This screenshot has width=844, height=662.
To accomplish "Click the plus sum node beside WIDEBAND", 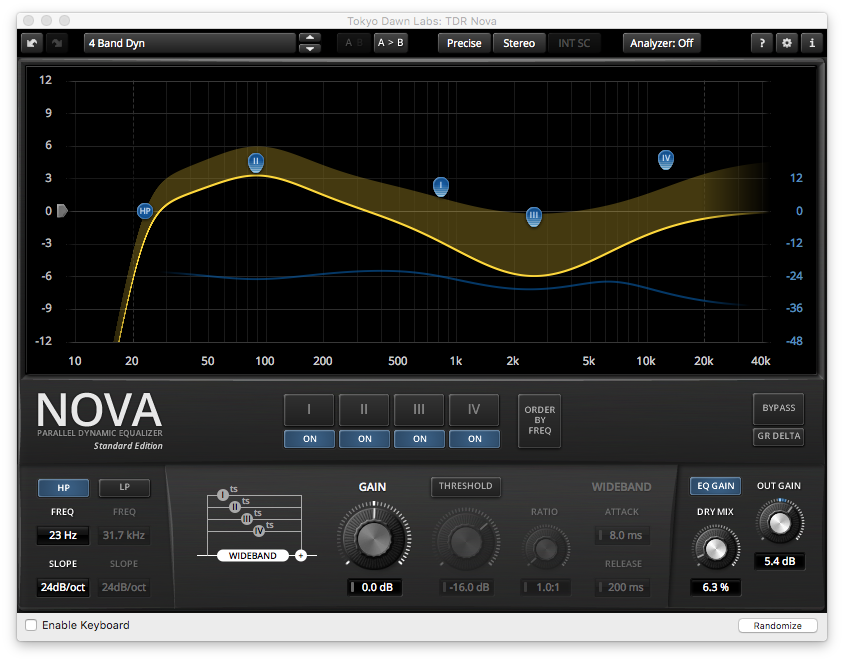I will click(x=301, y=555).
